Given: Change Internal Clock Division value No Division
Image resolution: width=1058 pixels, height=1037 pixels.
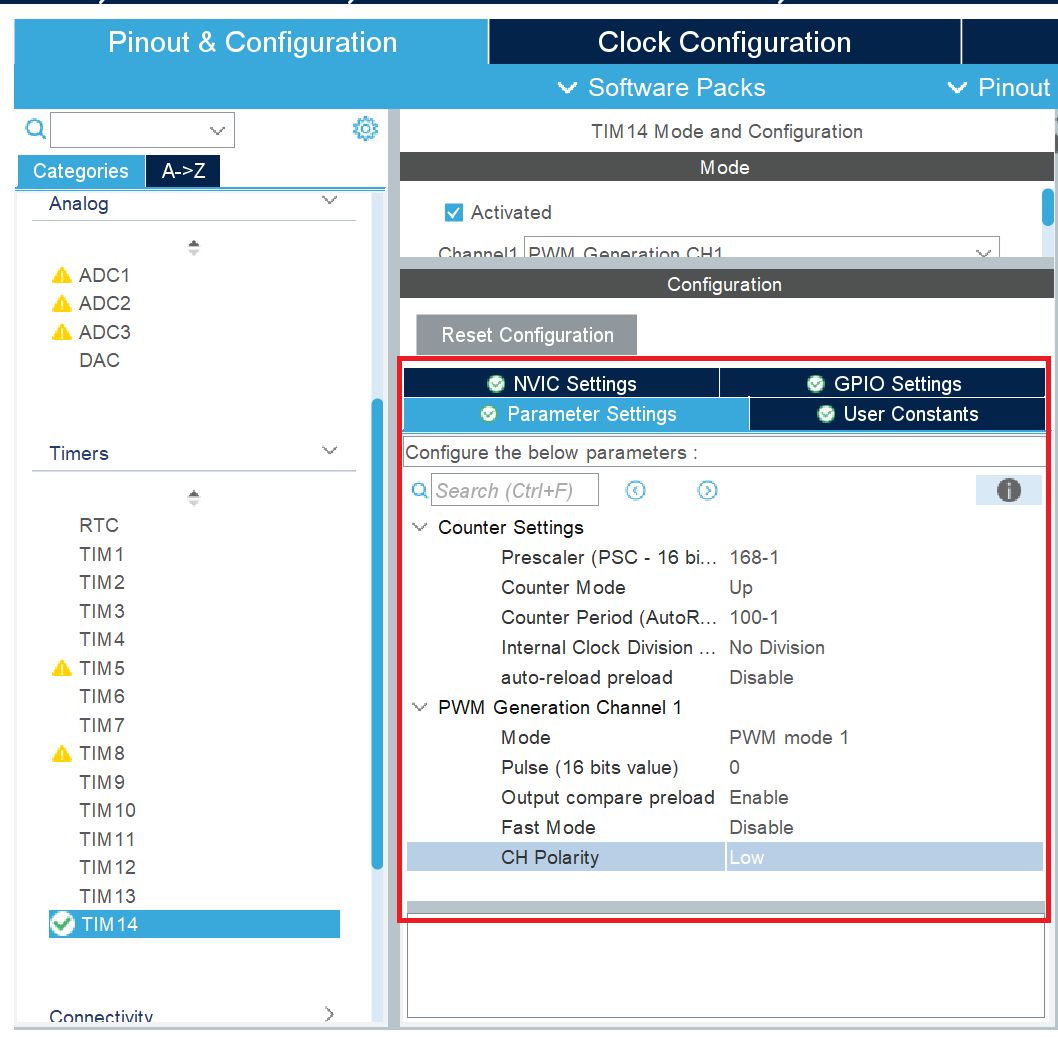Looking at the screenshot, I should [777, 648].
